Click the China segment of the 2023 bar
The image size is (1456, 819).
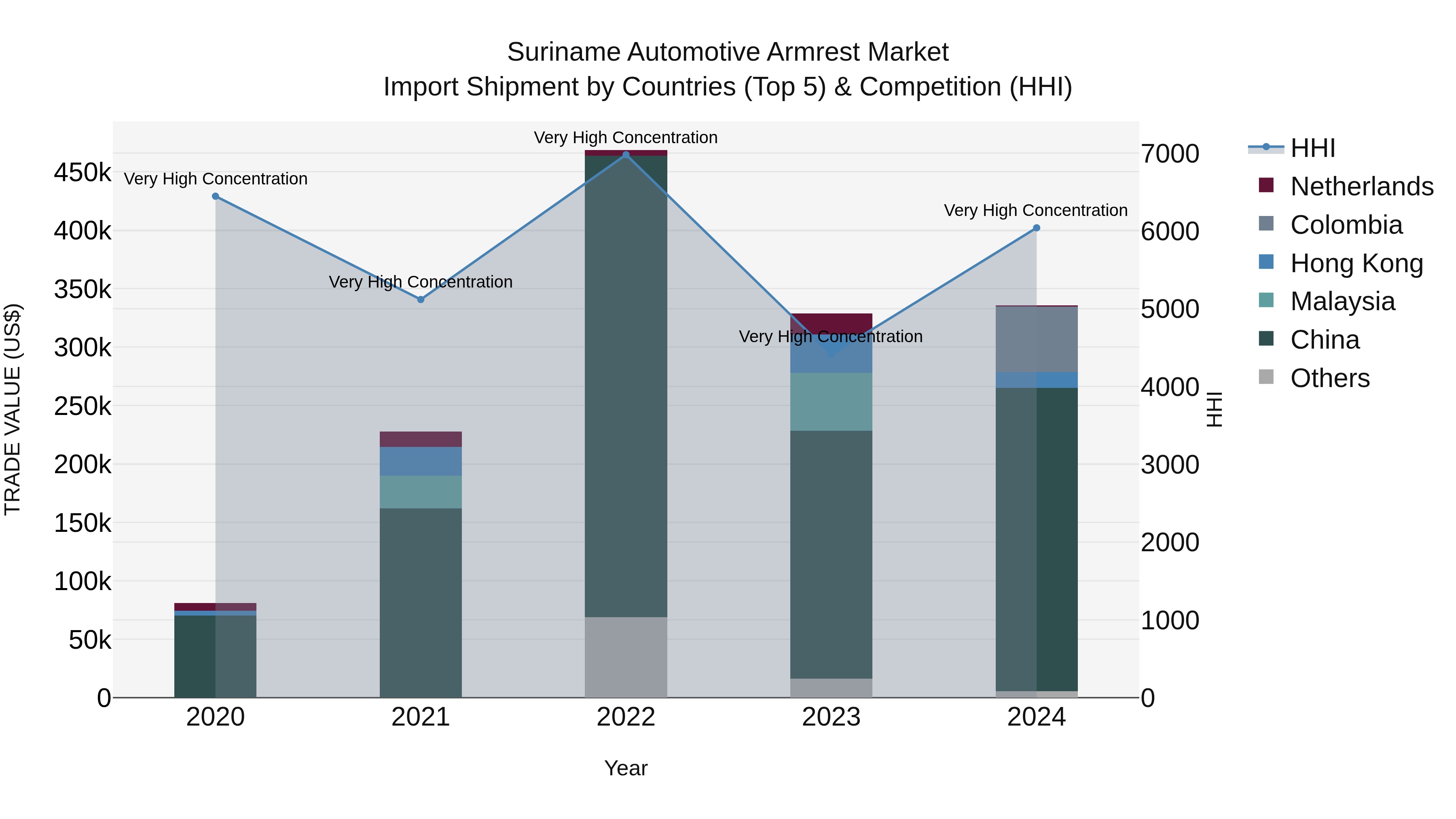tap(831, 554)
